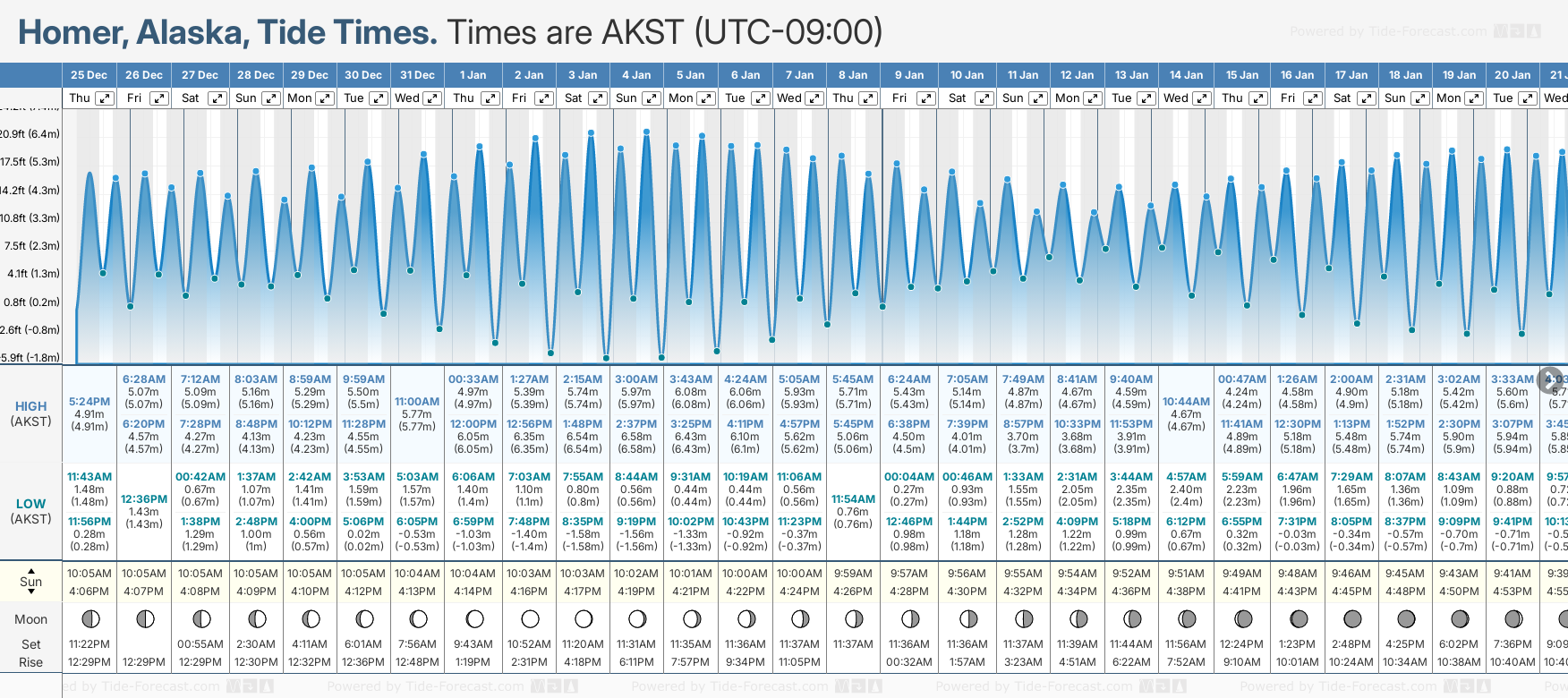Click the sunrise up arrow above Sun label
The width and height of the screenshot is (1568, 698).
pos(31,570)
